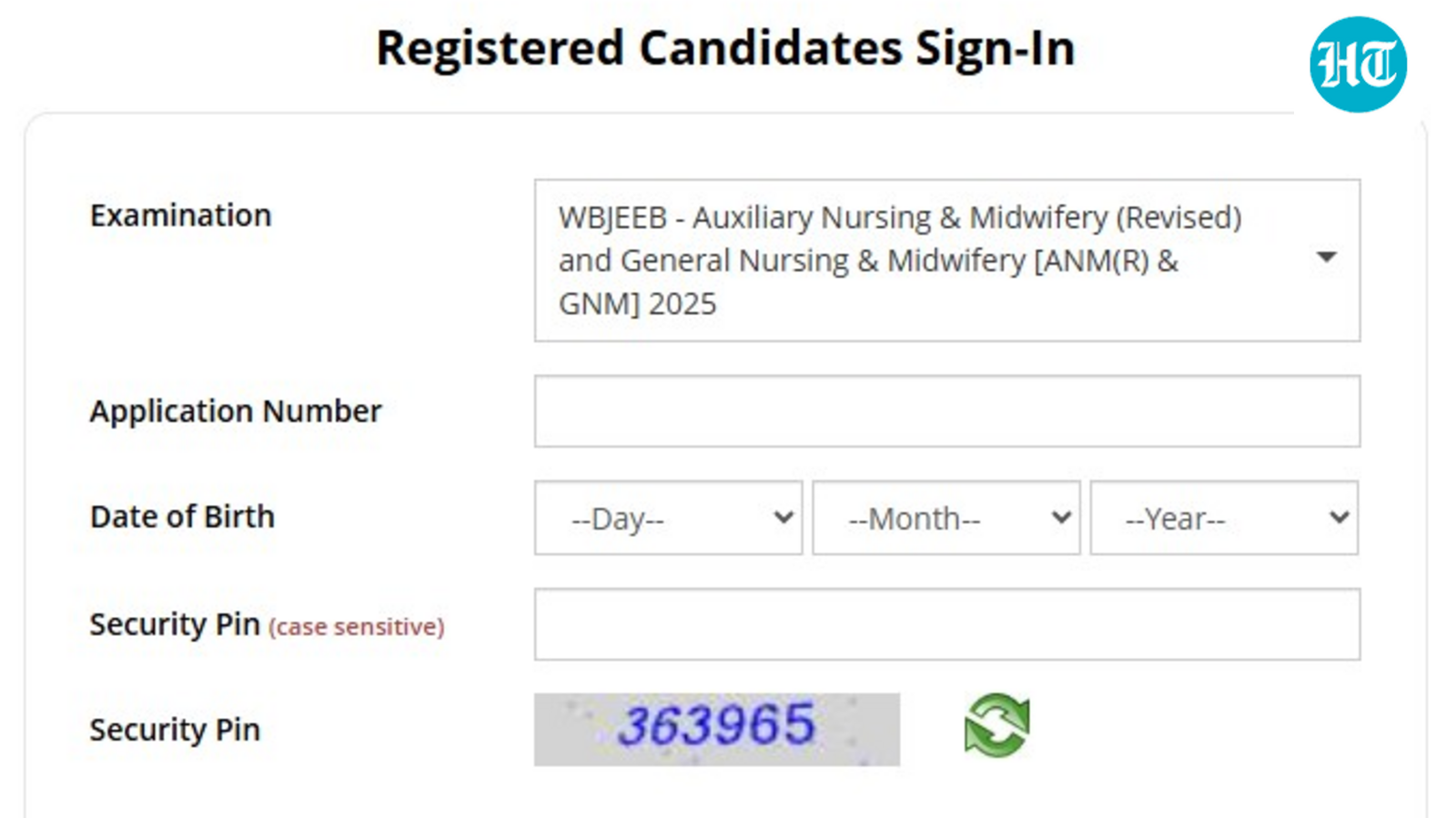Click the chevron on the Day selector
1456x818 pixels.
(783, 518)
